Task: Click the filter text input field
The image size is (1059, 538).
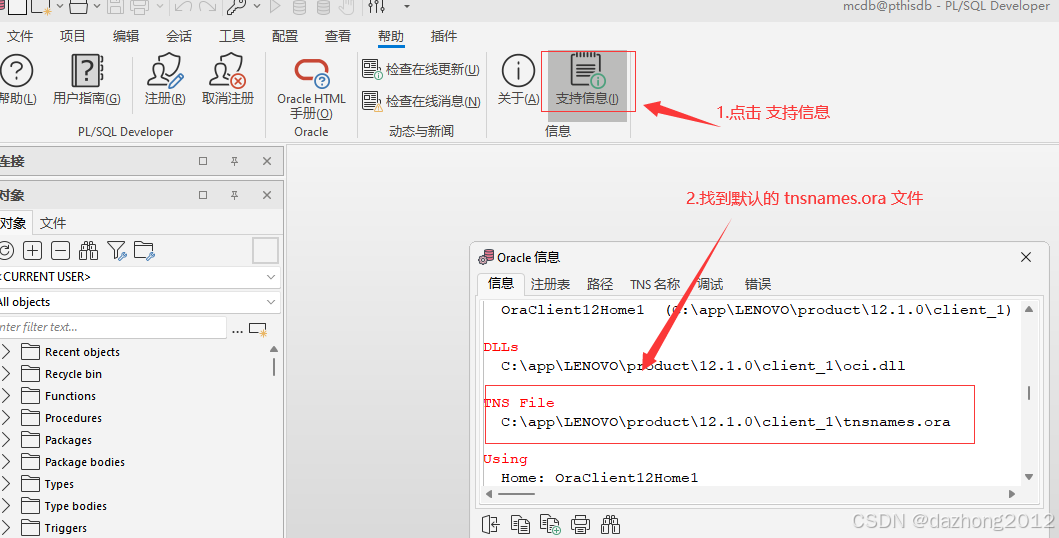Action: click(110, 327)
